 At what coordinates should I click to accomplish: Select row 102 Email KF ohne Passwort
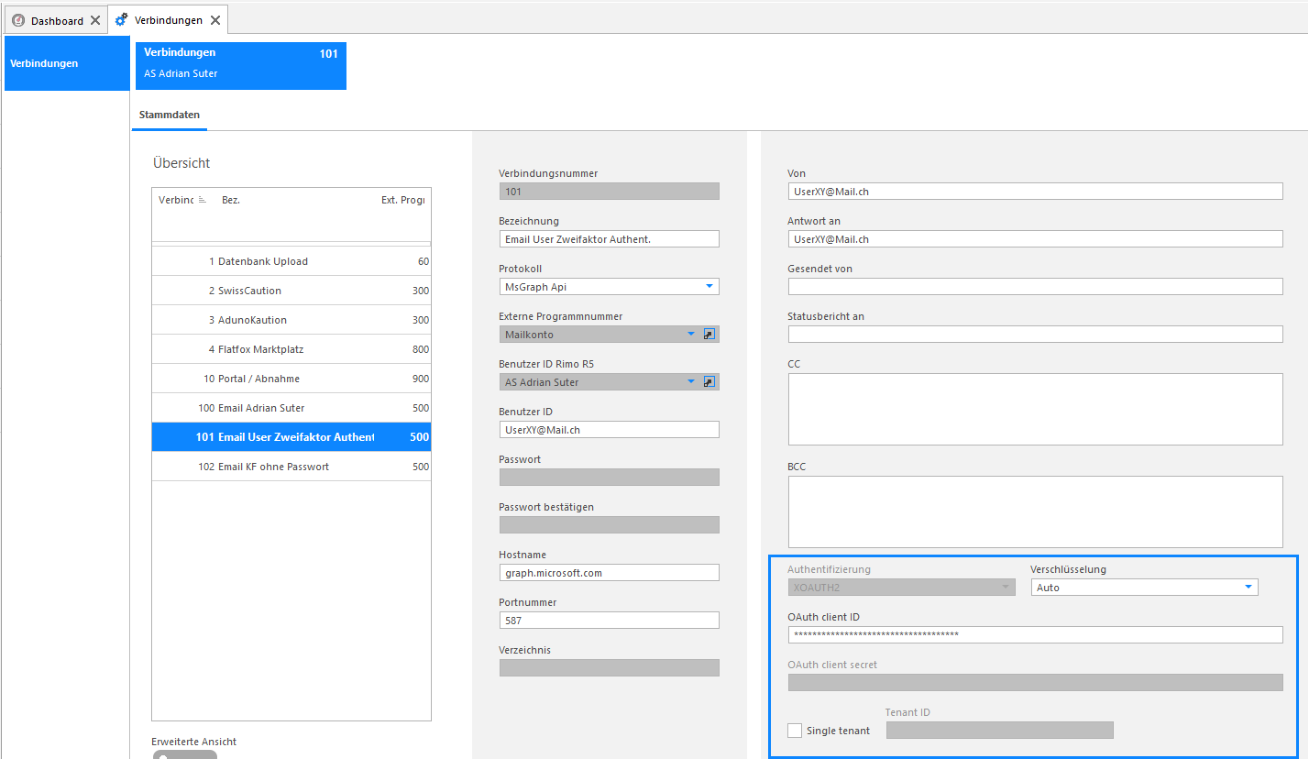[291, 467]
